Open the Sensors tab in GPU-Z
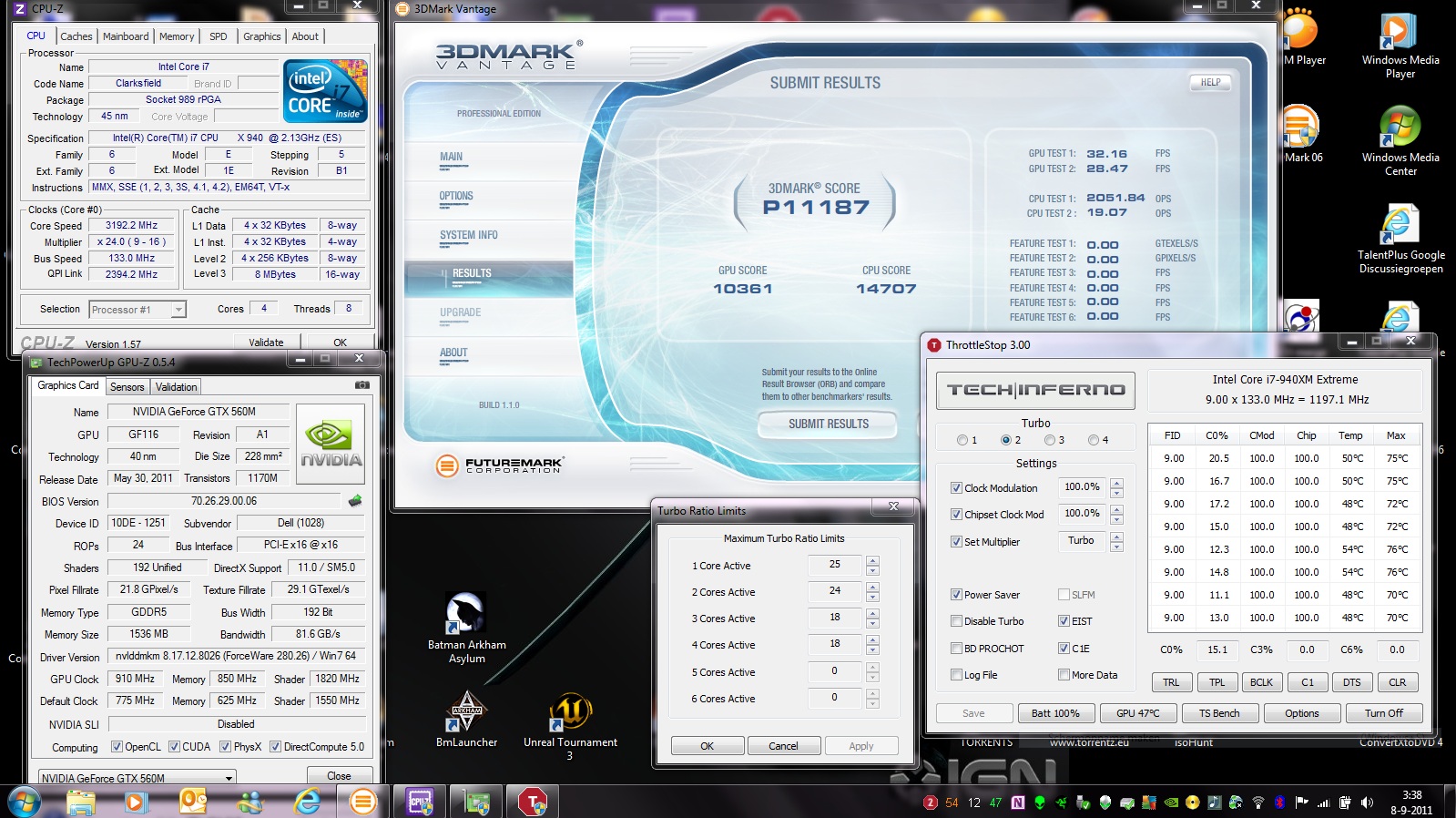The width and height of the screenshot is (1456, 818). click(127, 387)
